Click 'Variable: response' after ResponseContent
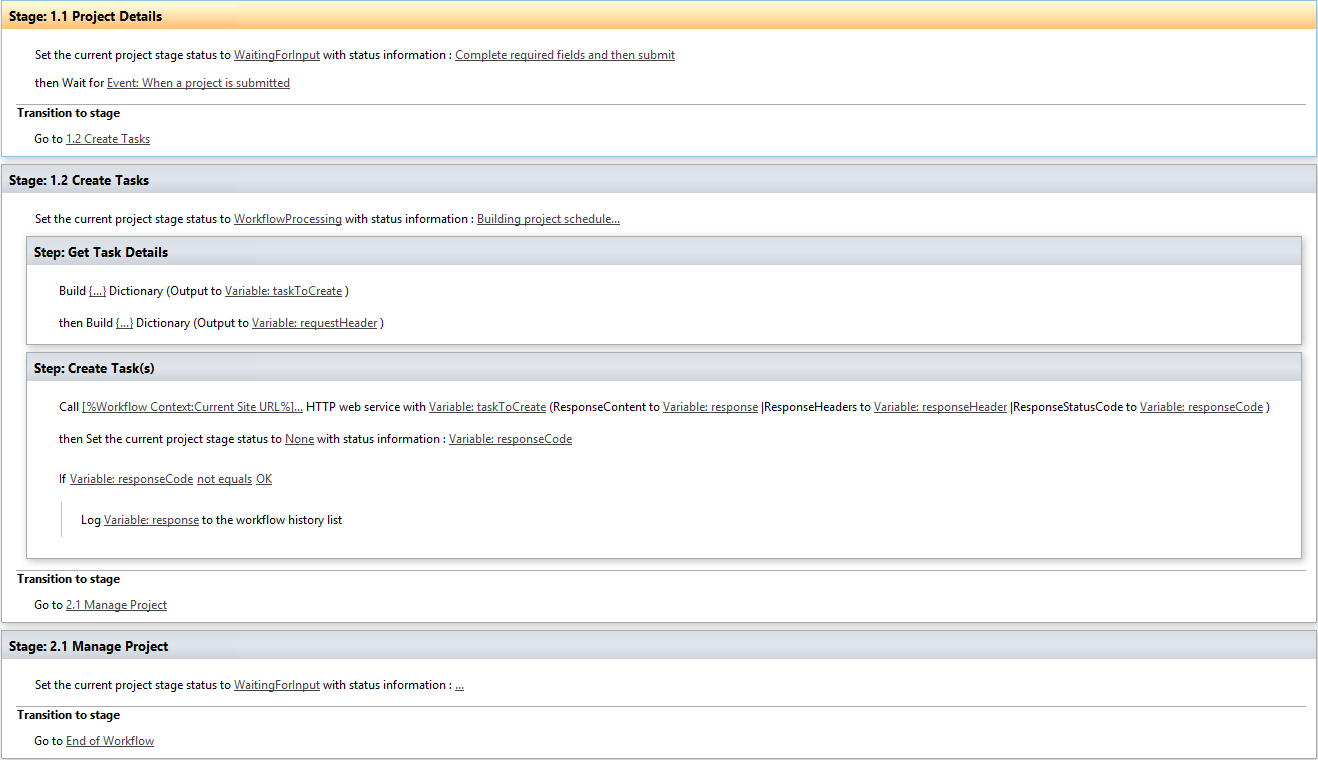This screenshot has height=760, width=1318. click(x=710, y=407)
